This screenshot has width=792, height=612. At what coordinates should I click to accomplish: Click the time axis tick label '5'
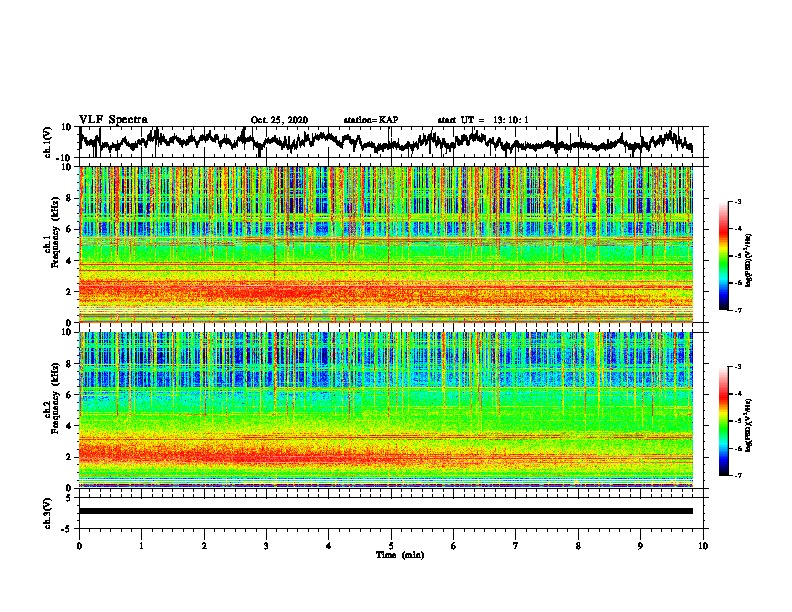click(391, 546)
